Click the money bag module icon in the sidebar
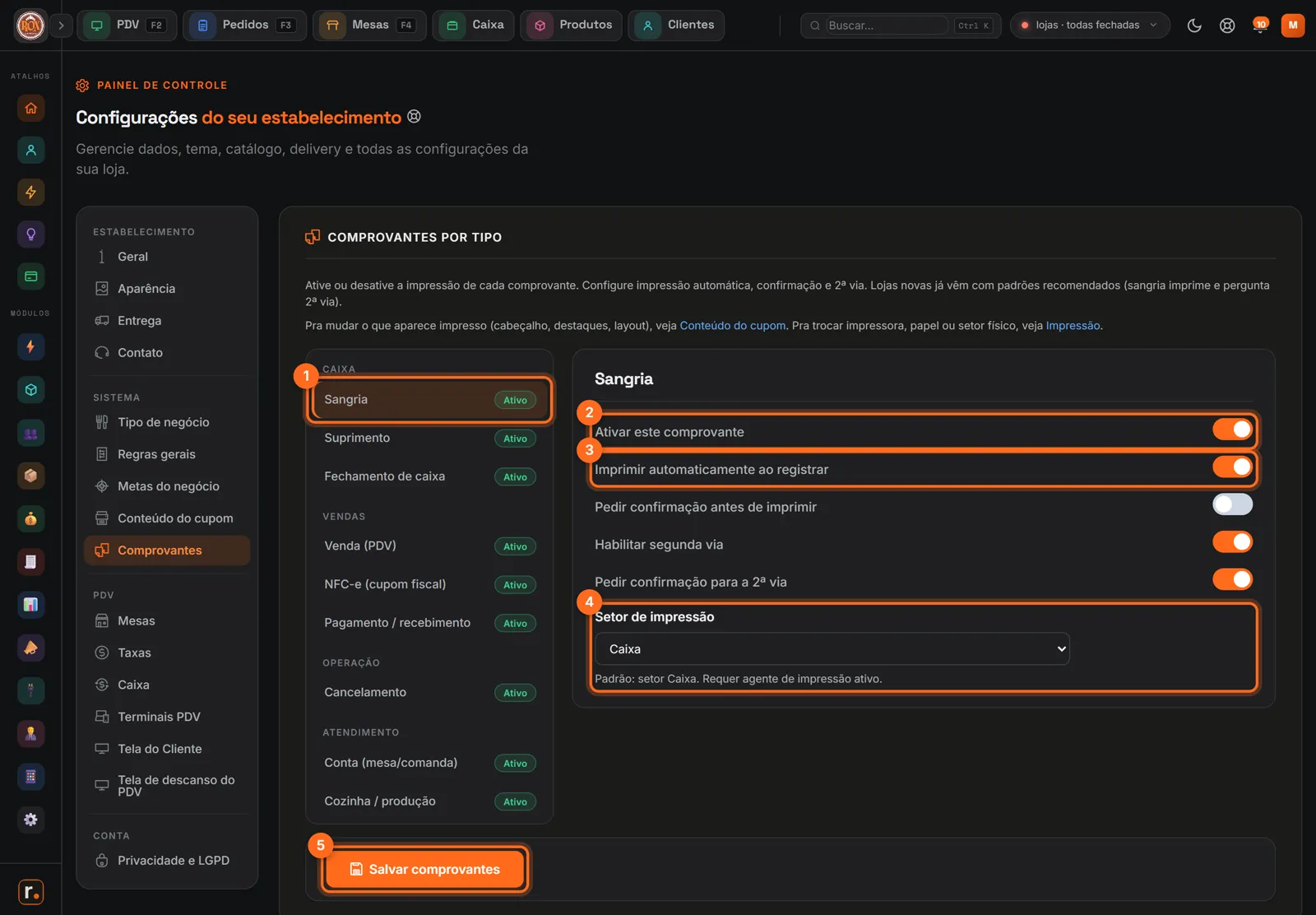The image size is (1316, 915). 30,518
